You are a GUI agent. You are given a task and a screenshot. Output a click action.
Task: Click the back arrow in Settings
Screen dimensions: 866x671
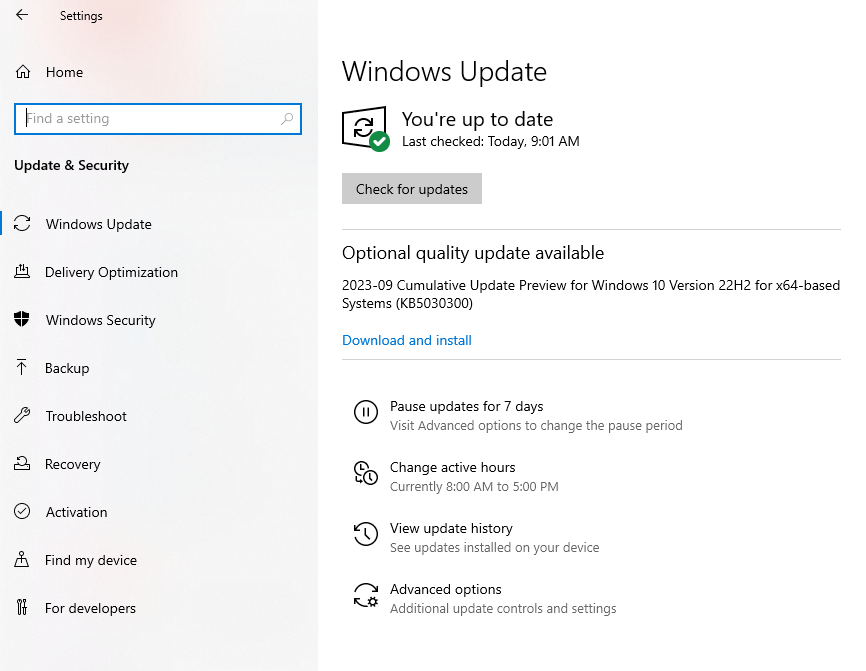click(22, 15)
